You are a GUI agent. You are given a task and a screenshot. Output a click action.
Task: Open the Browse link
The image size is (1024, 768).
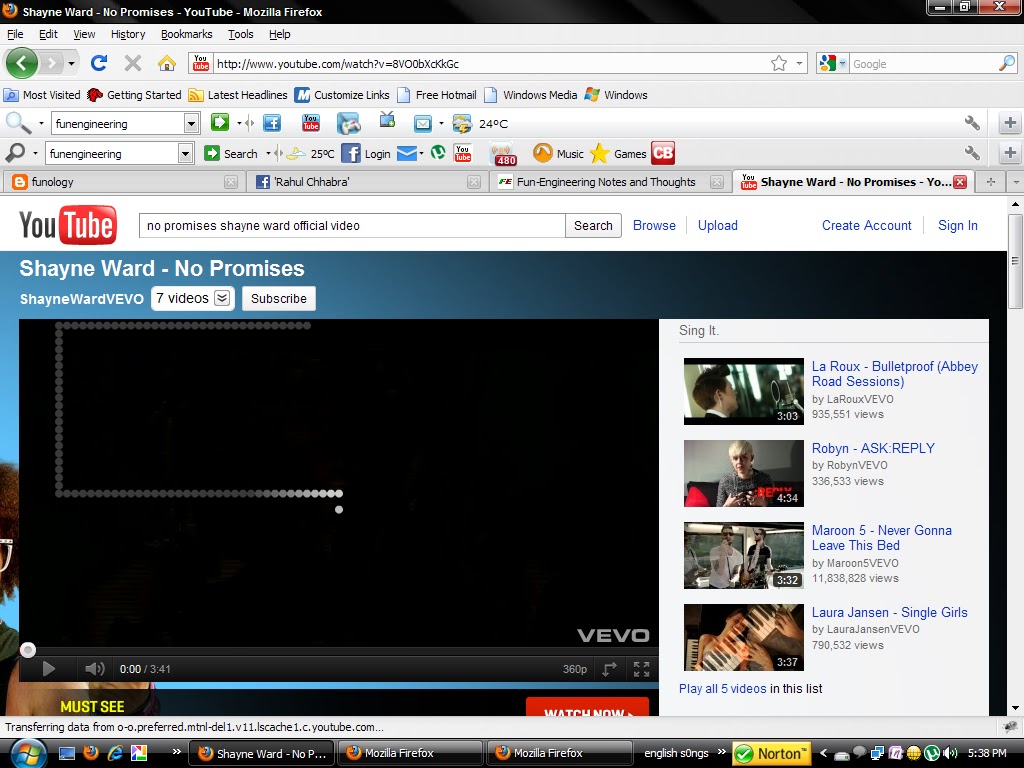pyautogui.click(x=654, y=225)
